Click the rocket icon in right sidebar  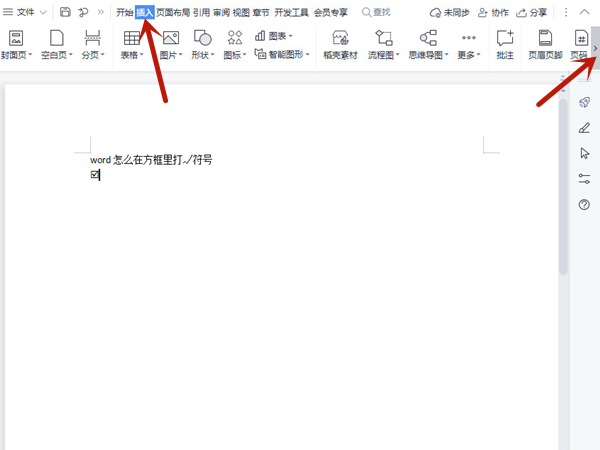tap(584, 102)
